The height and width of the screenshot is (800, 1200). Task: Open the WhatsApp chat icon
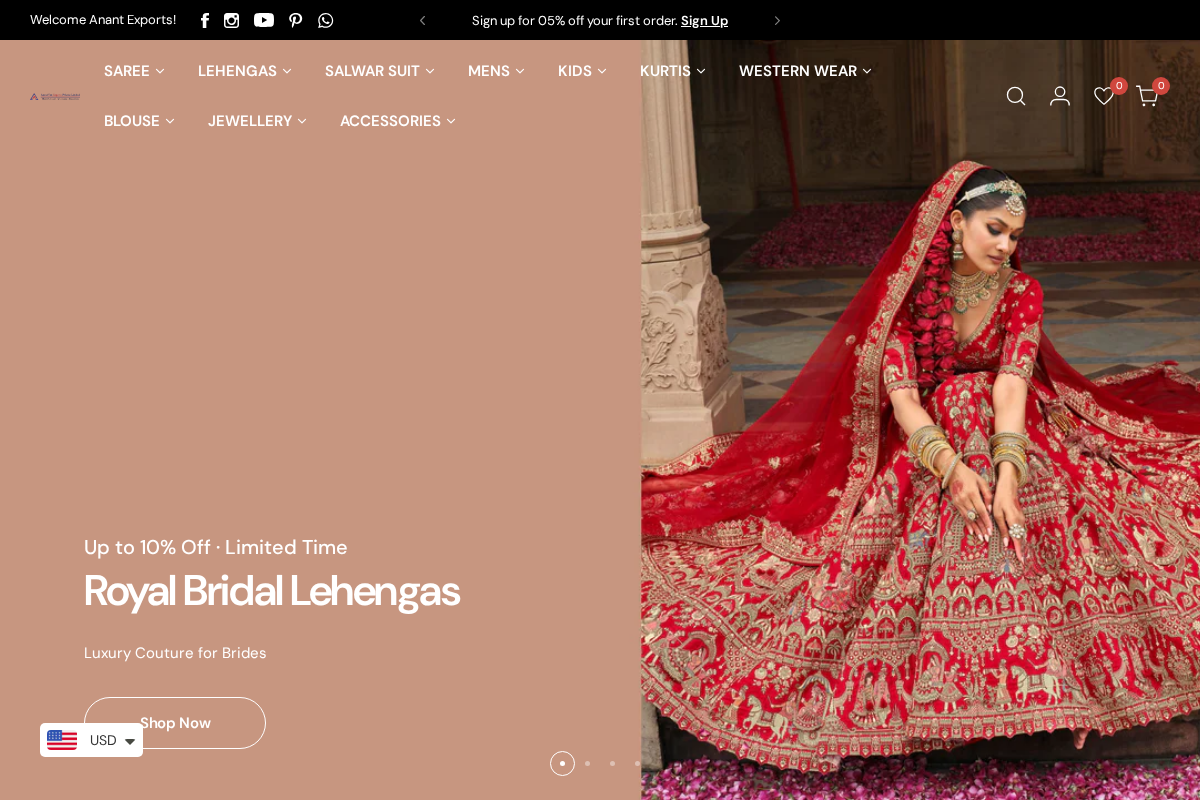pyautogui.click(x=326, y=20)
